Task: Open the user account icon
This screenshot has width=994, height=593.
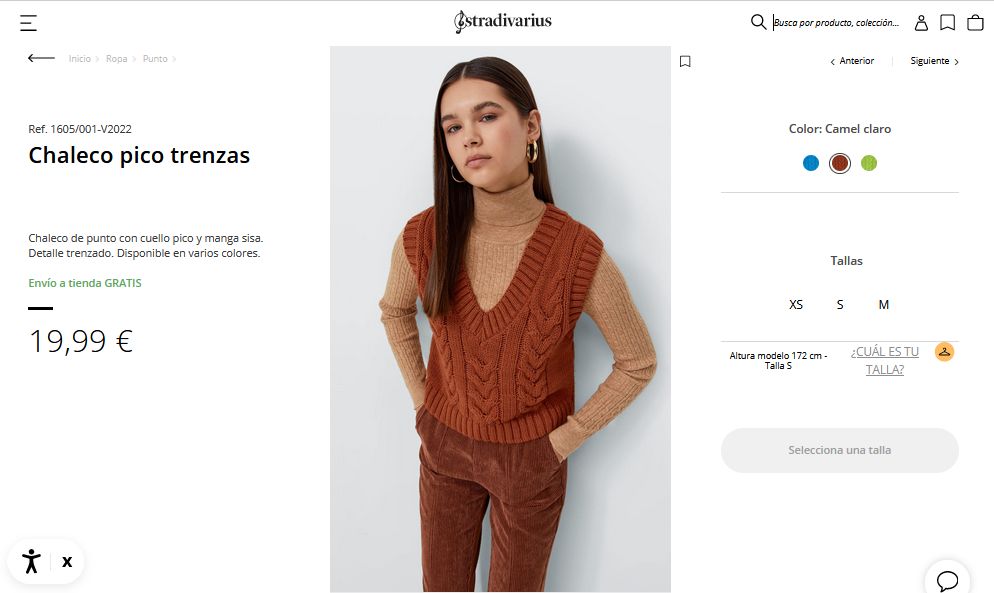Action: pos(921,22)
